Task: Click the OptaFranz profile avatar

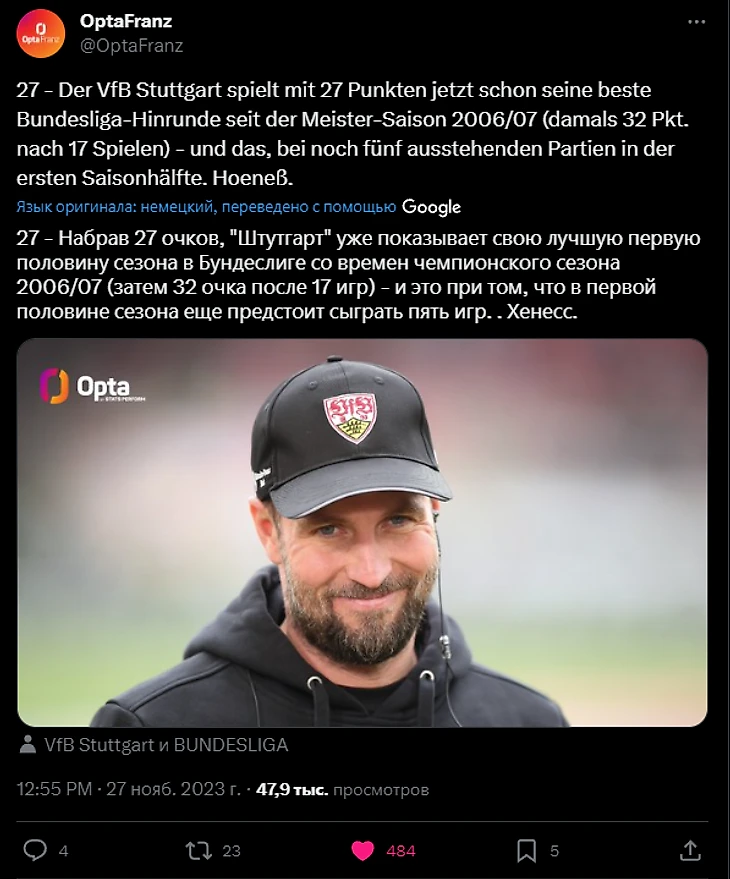Action: pos(40,34)
